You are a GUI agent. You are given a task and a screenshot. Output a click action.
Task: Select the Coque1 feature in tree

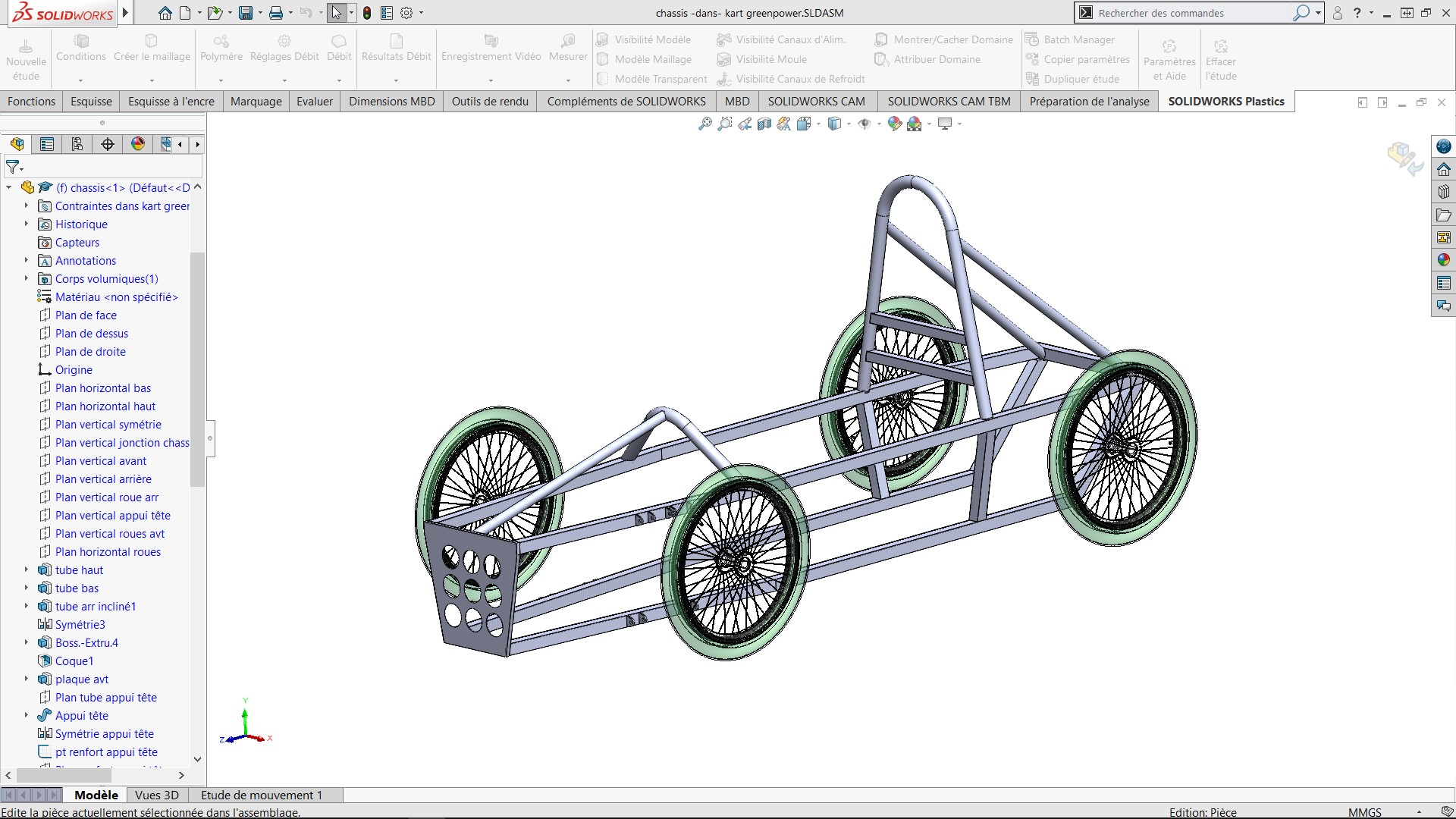pos(74,661)
